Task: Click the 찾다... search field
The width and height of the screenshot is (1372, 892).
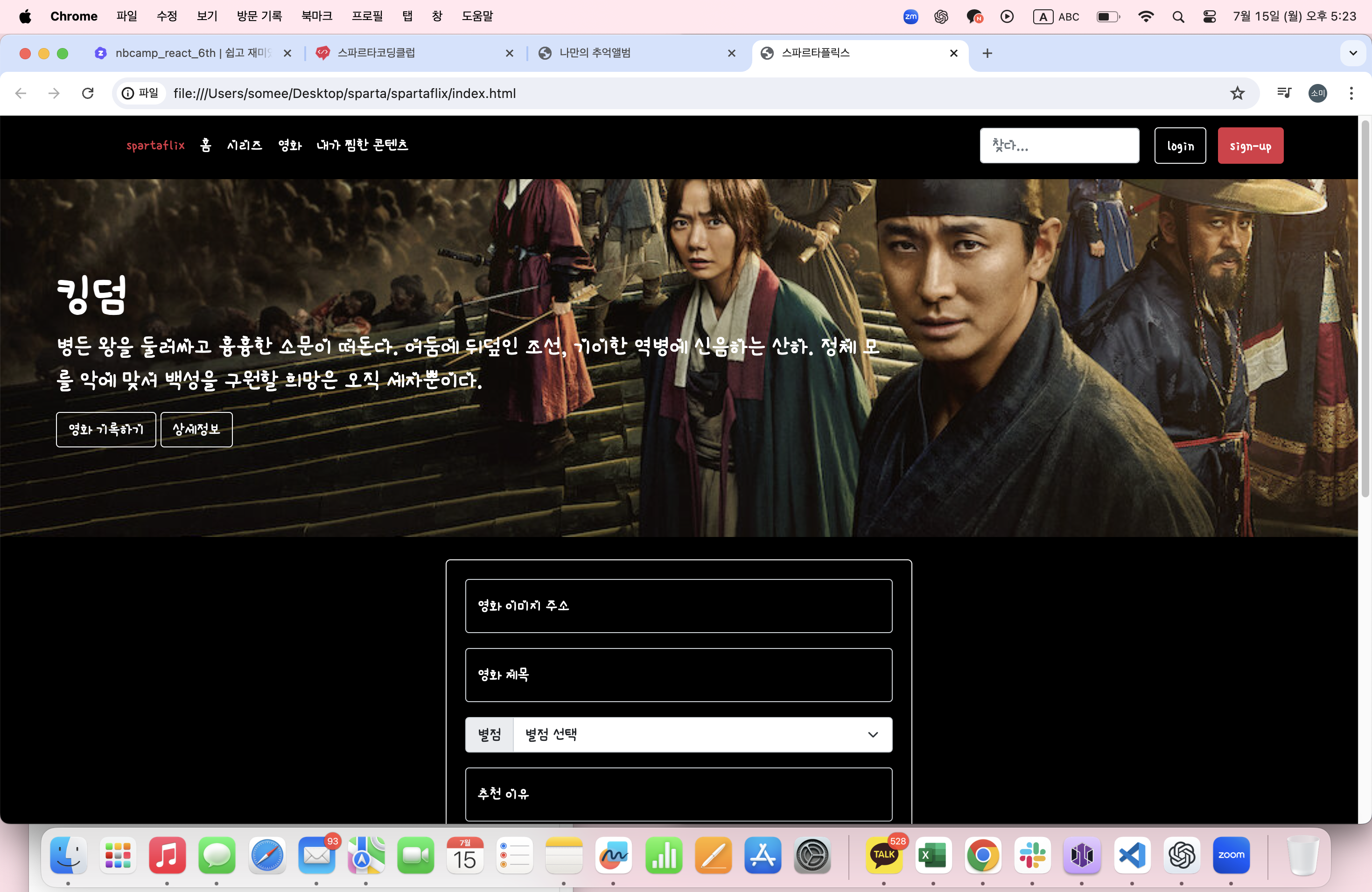Action: click(1059, 146)
